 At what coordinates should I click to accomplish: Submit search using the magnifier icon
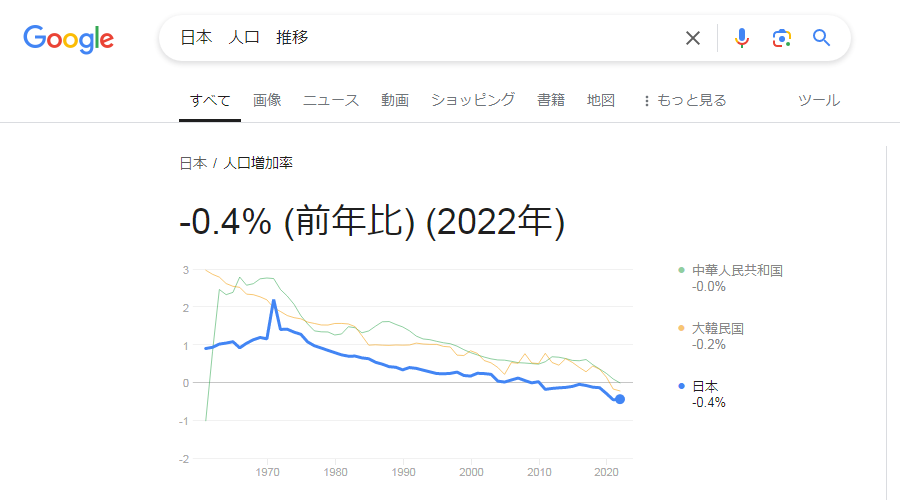[x=821, y=38]
